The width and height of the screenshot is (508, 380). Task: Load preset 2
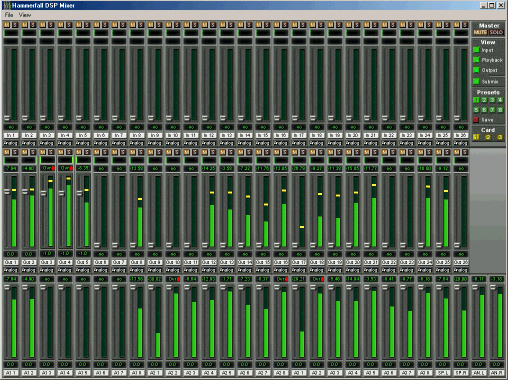484,100
